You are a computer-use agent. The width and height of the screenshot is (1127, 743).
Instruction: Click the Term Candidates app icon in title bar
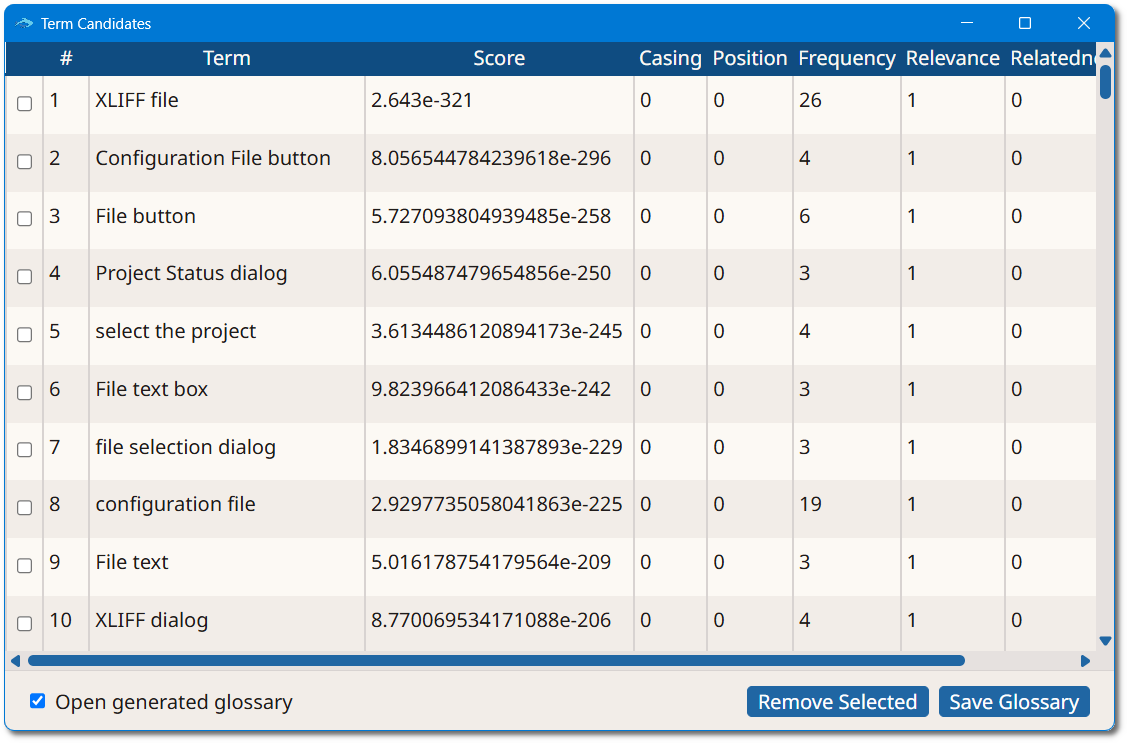pyautogui.click(x=24, y=24)
